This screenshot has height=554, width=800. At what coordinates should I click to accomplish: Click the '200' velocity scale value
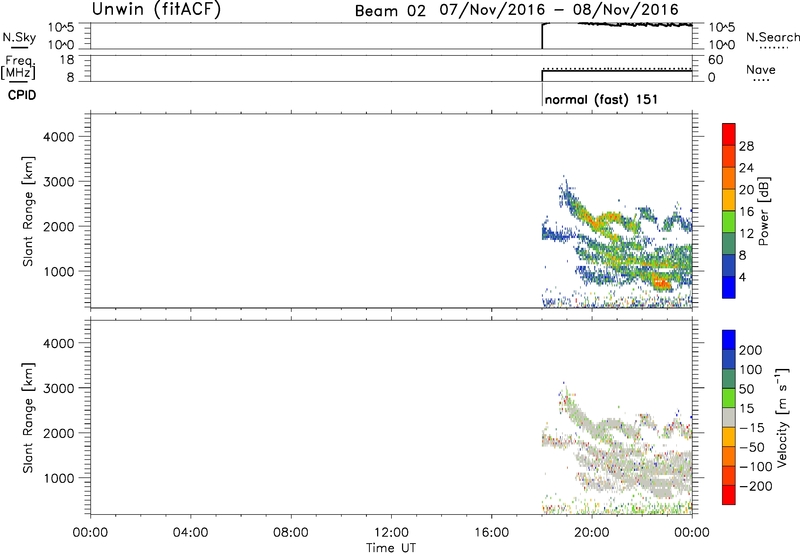coord(750,350)
